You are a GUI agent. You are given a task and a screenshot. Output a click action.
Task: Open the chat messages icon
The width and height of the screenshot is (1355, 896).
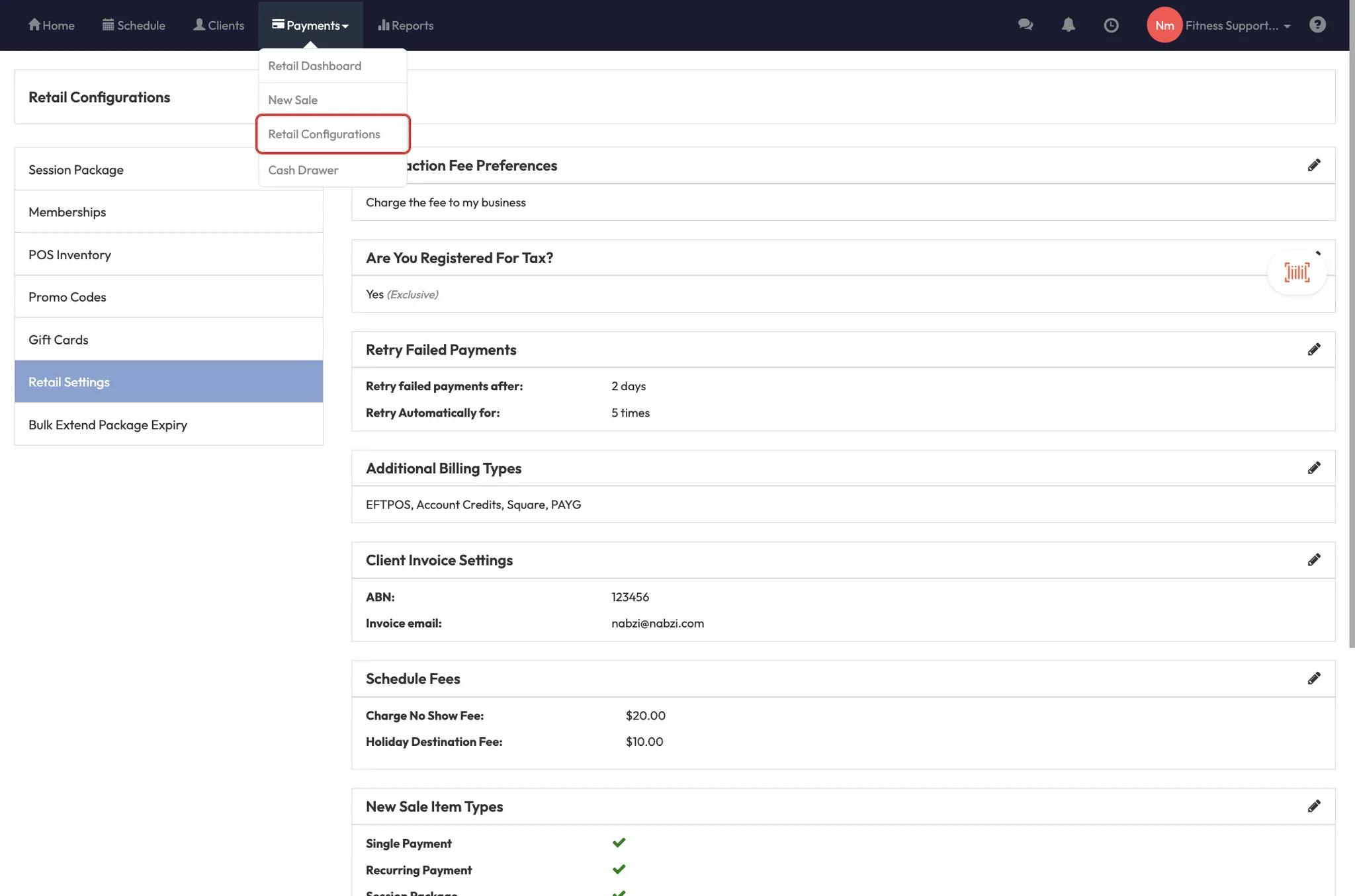pyautogui.click(x=1026, y=25)
